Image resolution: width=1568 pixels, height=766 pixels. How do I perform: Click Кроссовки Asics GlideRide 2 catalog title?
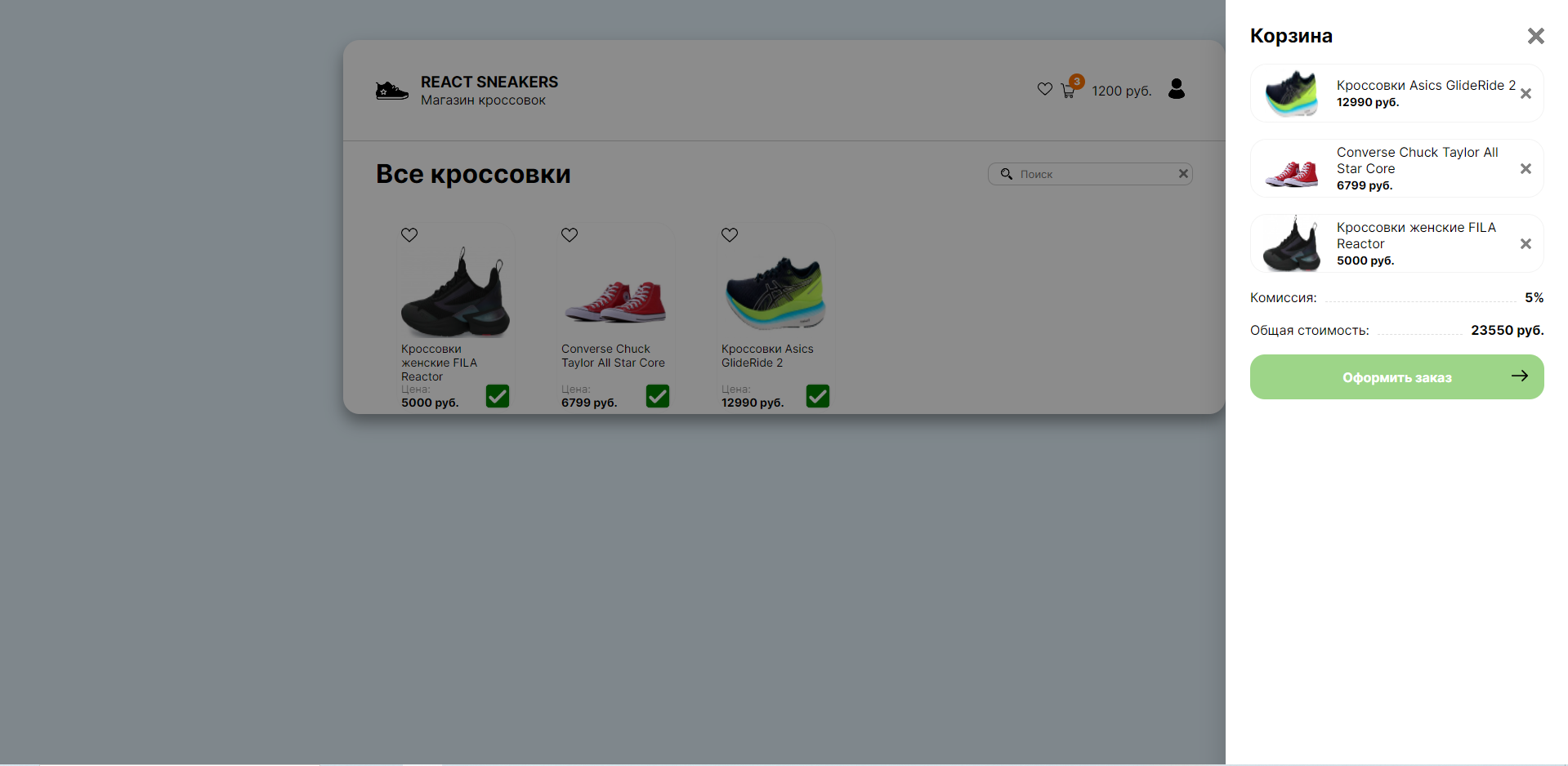tap(767, 356)
